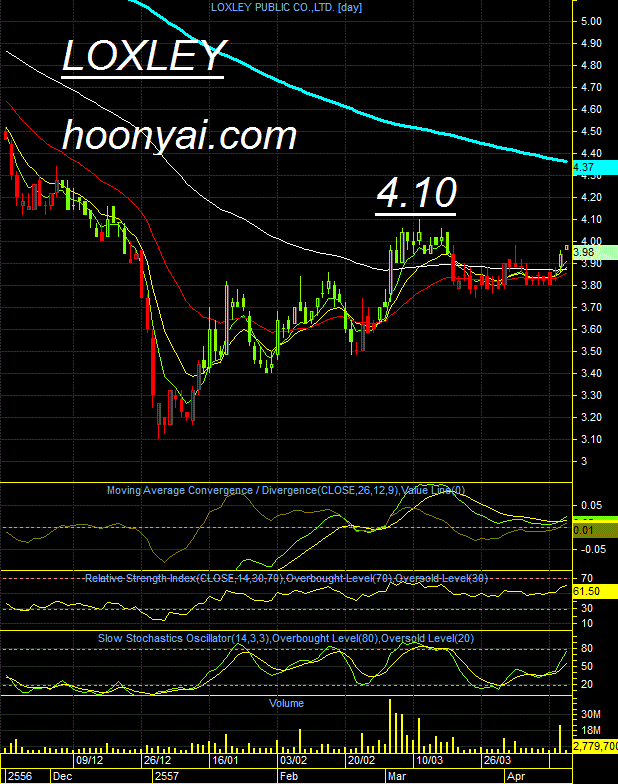Click the 09/12 date label on time axis
This screenshot has height=784, width=618.
[x=90, y=760]
